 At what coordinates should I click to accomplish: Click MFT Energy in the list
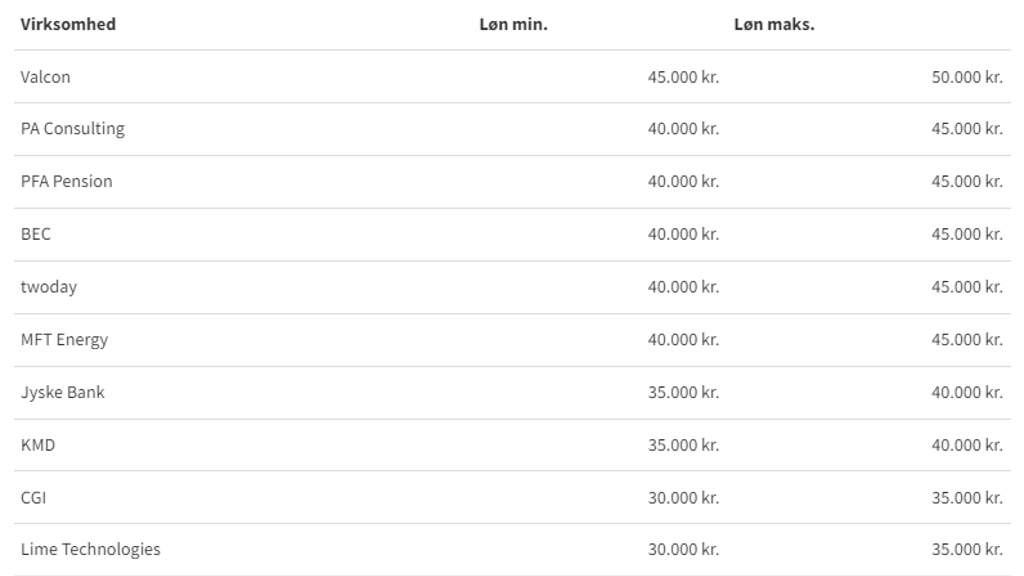pyautogui.click(x=65, y=340)
